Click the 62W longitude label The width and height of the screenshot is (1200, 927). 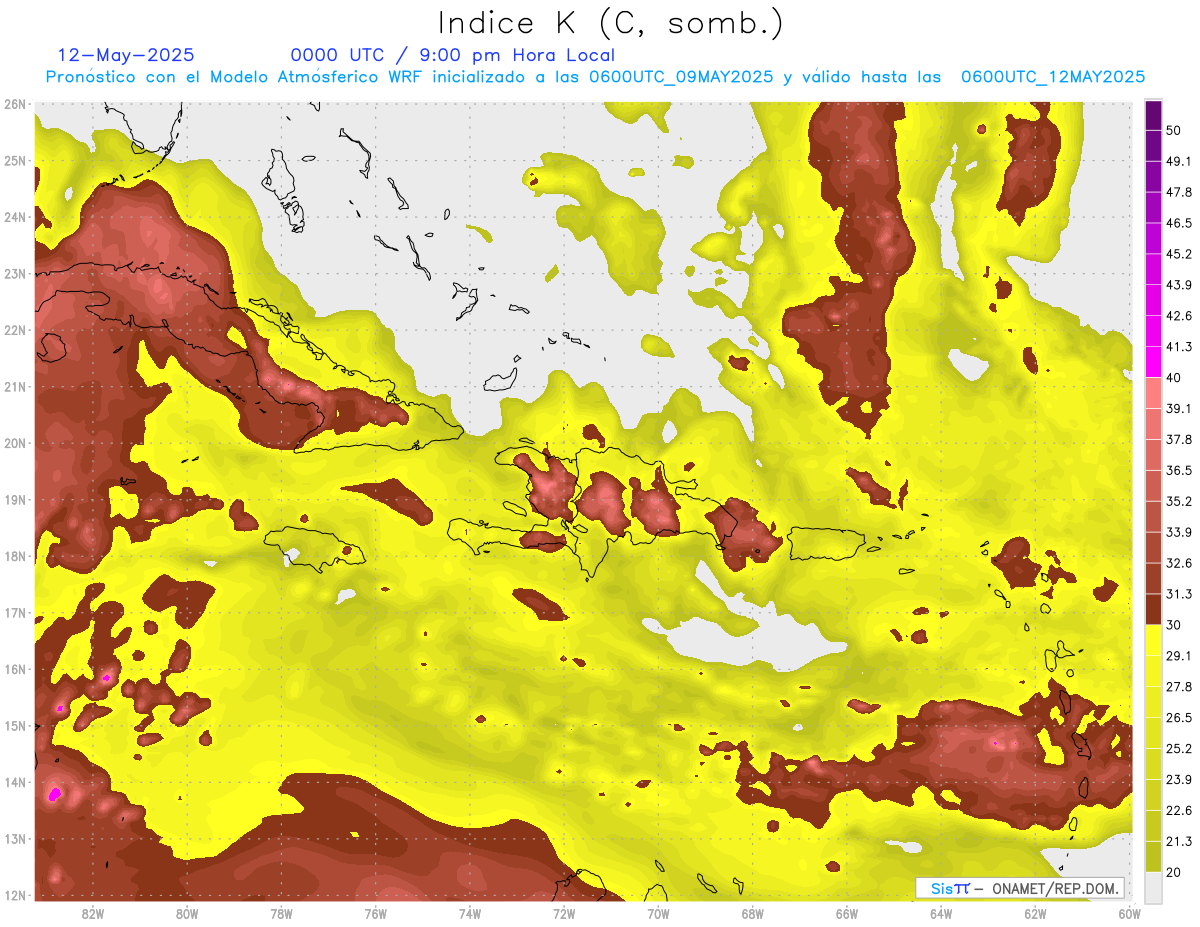click(x=1034, y=914)
